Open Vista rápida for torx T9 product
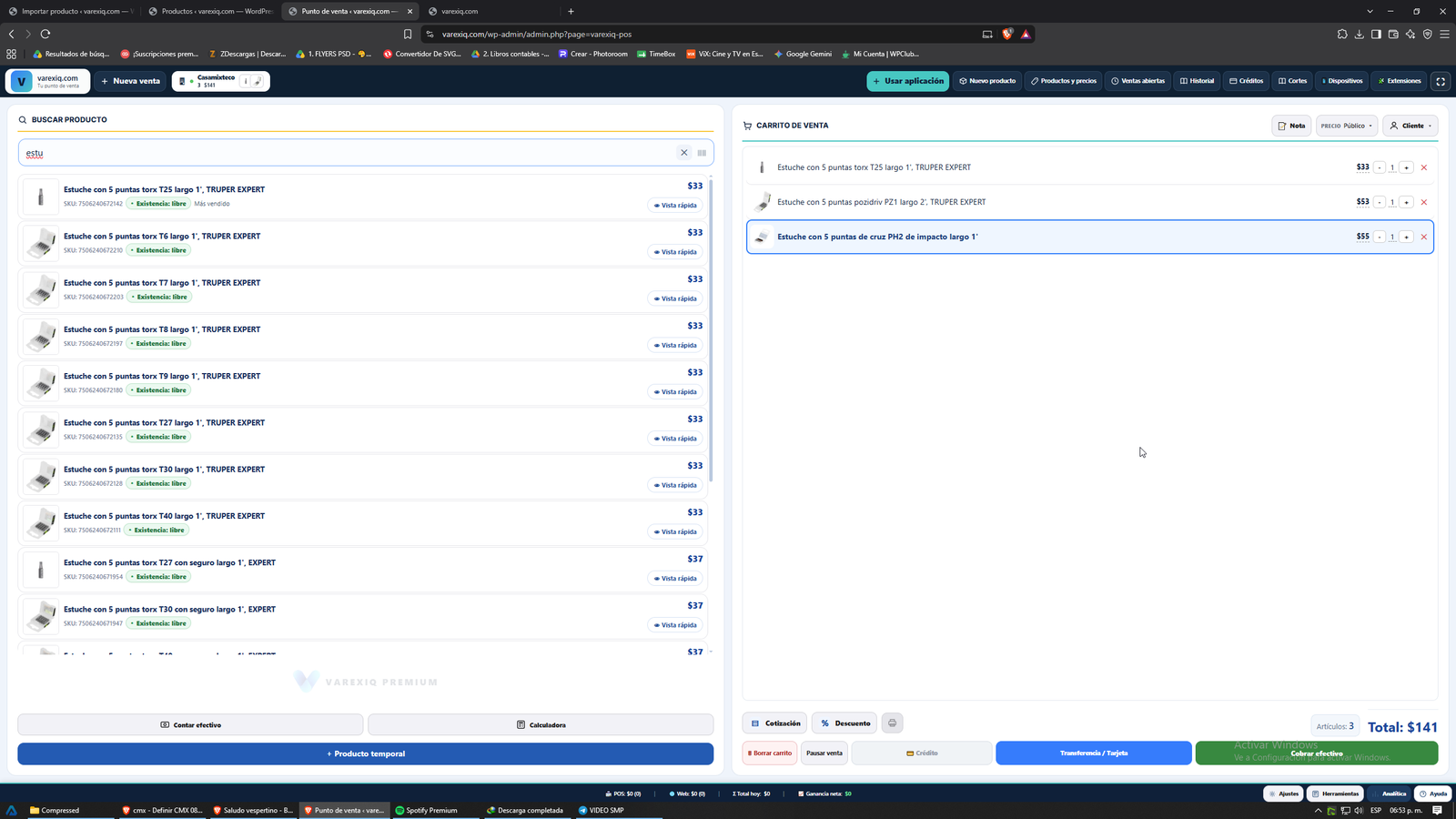The height and width of the screenshot is (819, 1456). [x=675, y=392]
